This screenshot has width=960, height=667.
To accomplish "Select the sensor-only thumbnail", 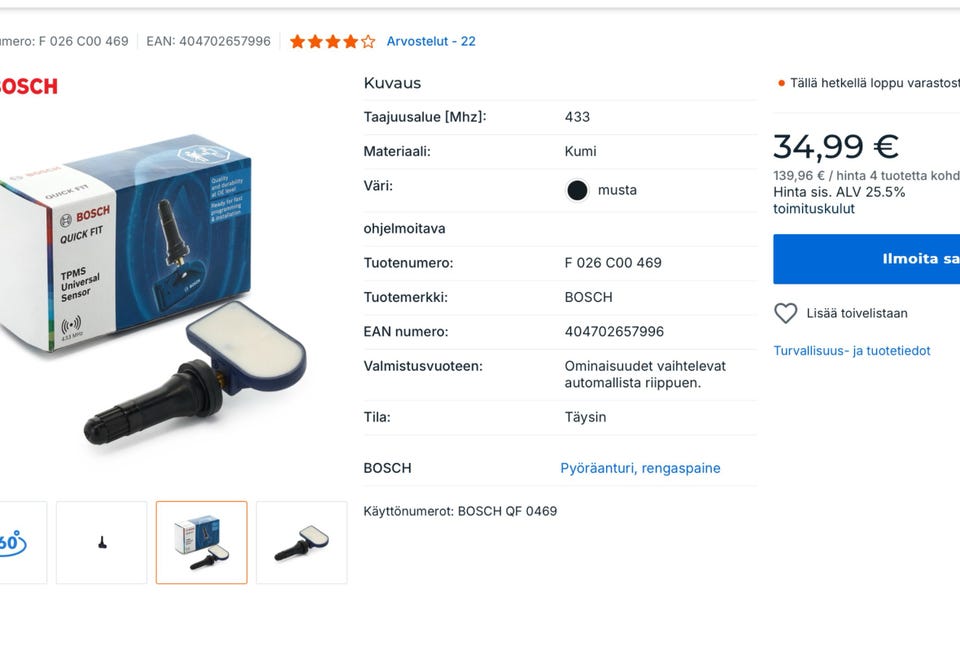I will (302, 543).
